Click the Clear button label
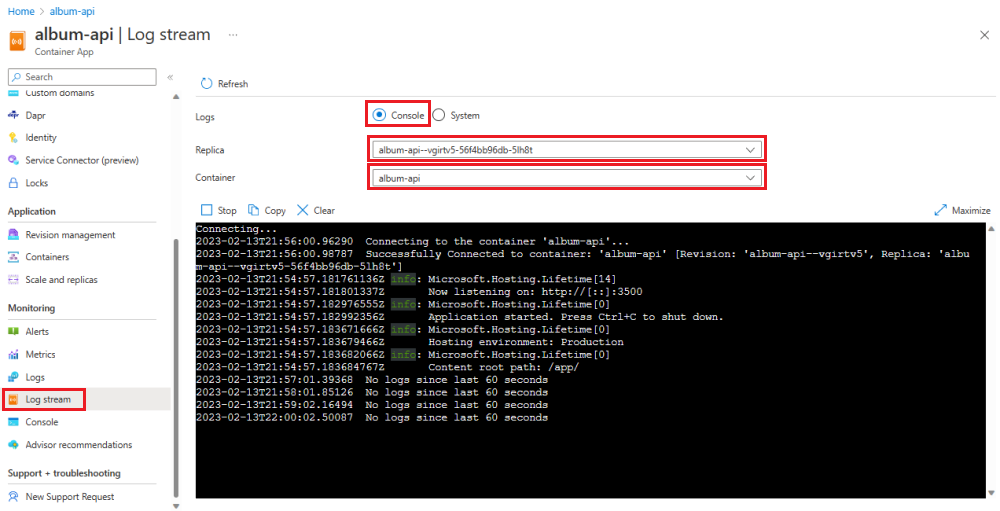The height and width of the screenshot is (511, 1000). 324,211
